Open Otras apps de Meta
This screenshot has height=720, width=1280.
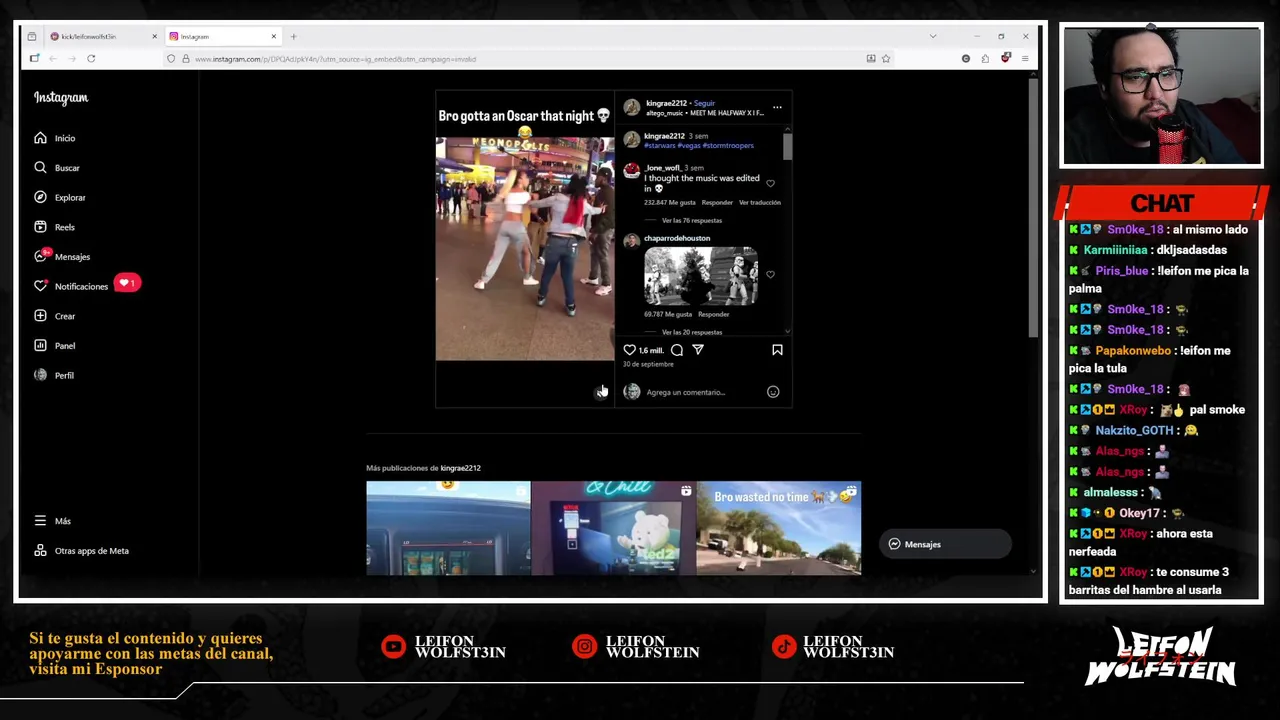81,551
